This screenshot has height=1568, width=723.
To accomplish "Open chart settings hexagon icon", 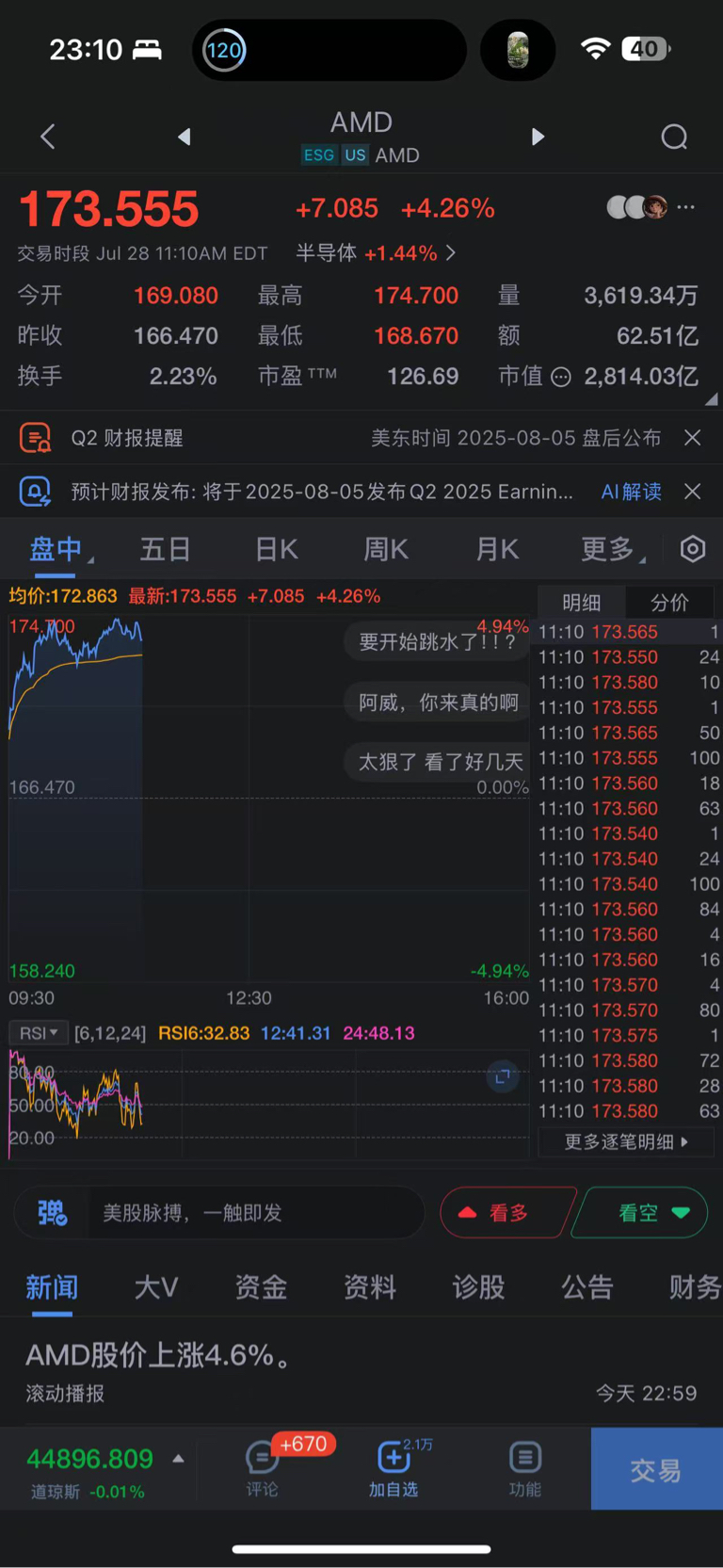I will point(693,549).
